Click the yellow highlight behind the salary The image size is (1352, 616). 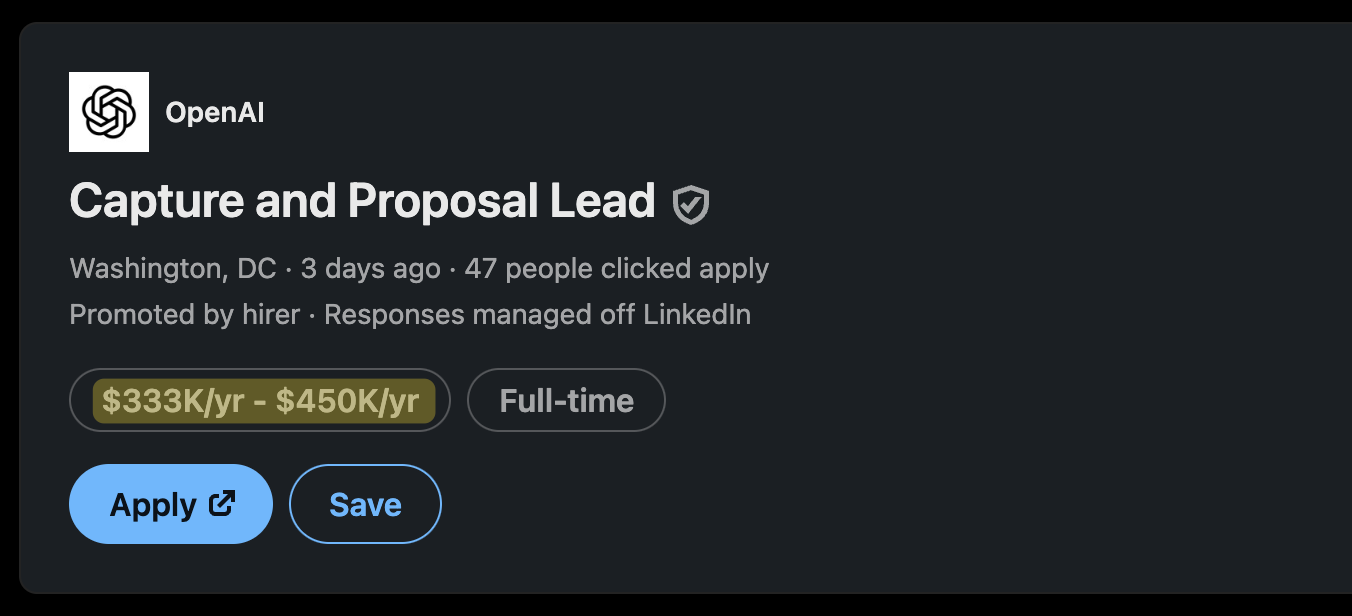tap(264, 401)
